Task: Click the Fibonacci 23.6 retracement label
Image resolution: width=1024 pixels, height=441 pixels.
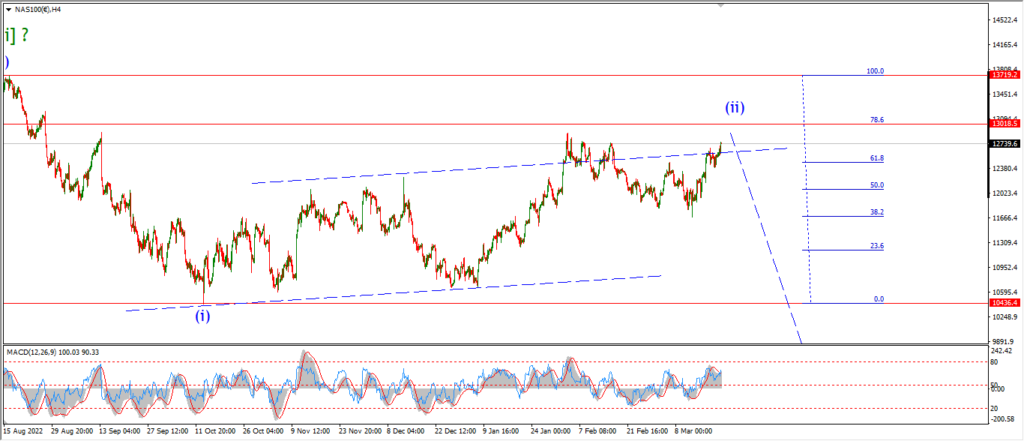Action: 877,246
